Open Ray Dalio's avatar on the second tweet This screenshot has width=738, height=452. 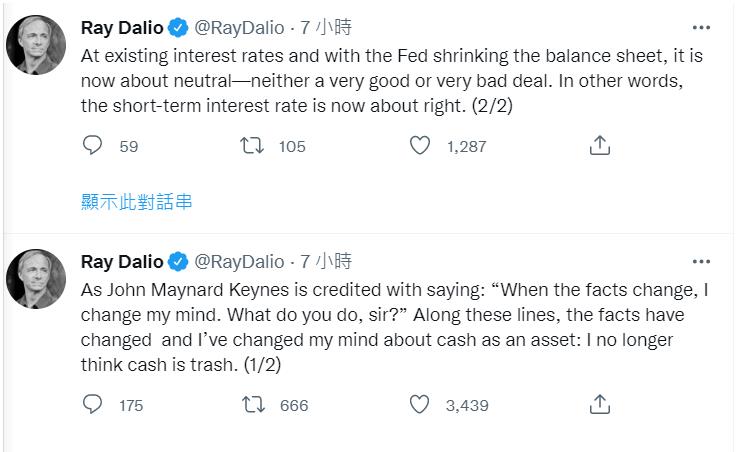(x=37, y=279)
